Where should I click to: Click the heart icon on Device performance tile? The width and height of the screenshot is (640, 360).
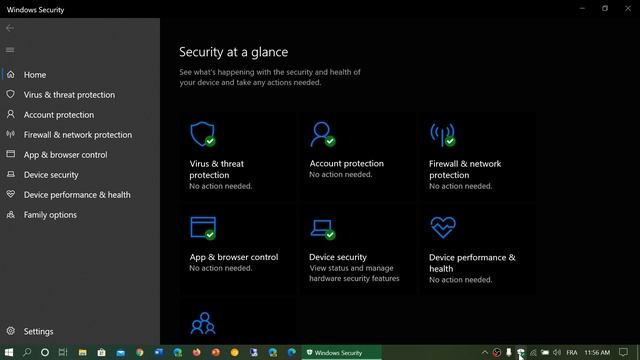point(443,227)
